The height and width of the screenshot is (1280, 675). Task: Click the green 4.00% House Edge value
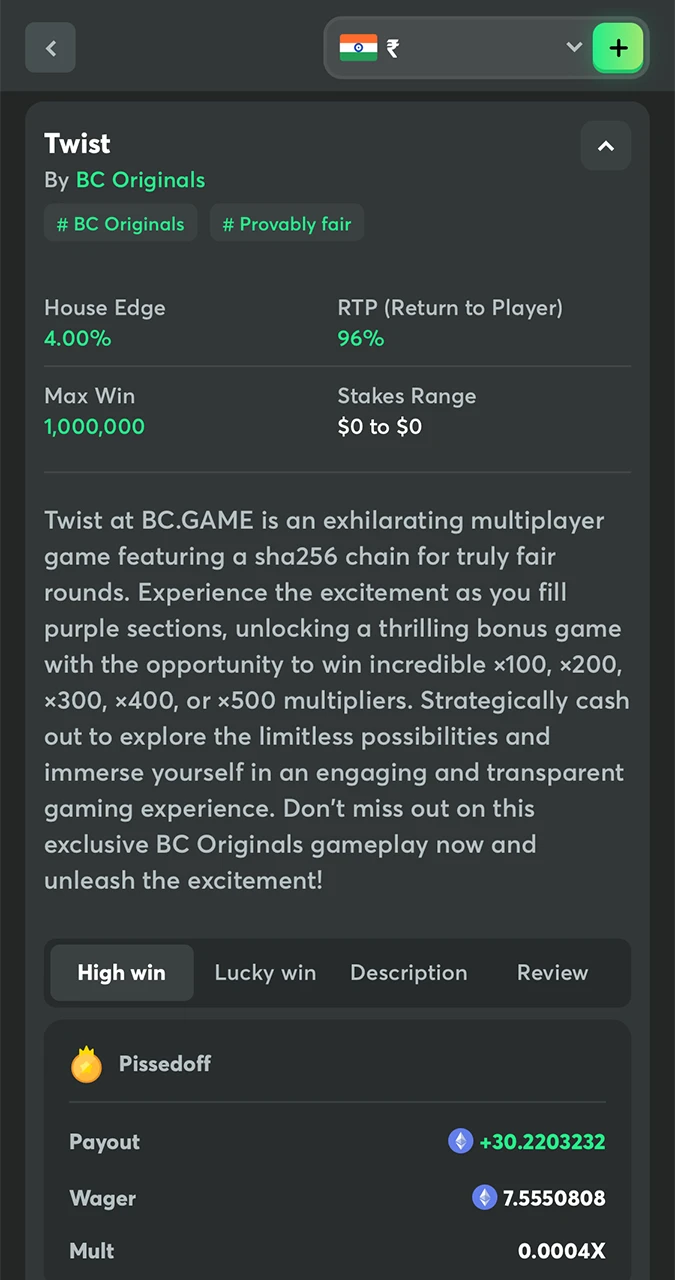click(77, 338)
